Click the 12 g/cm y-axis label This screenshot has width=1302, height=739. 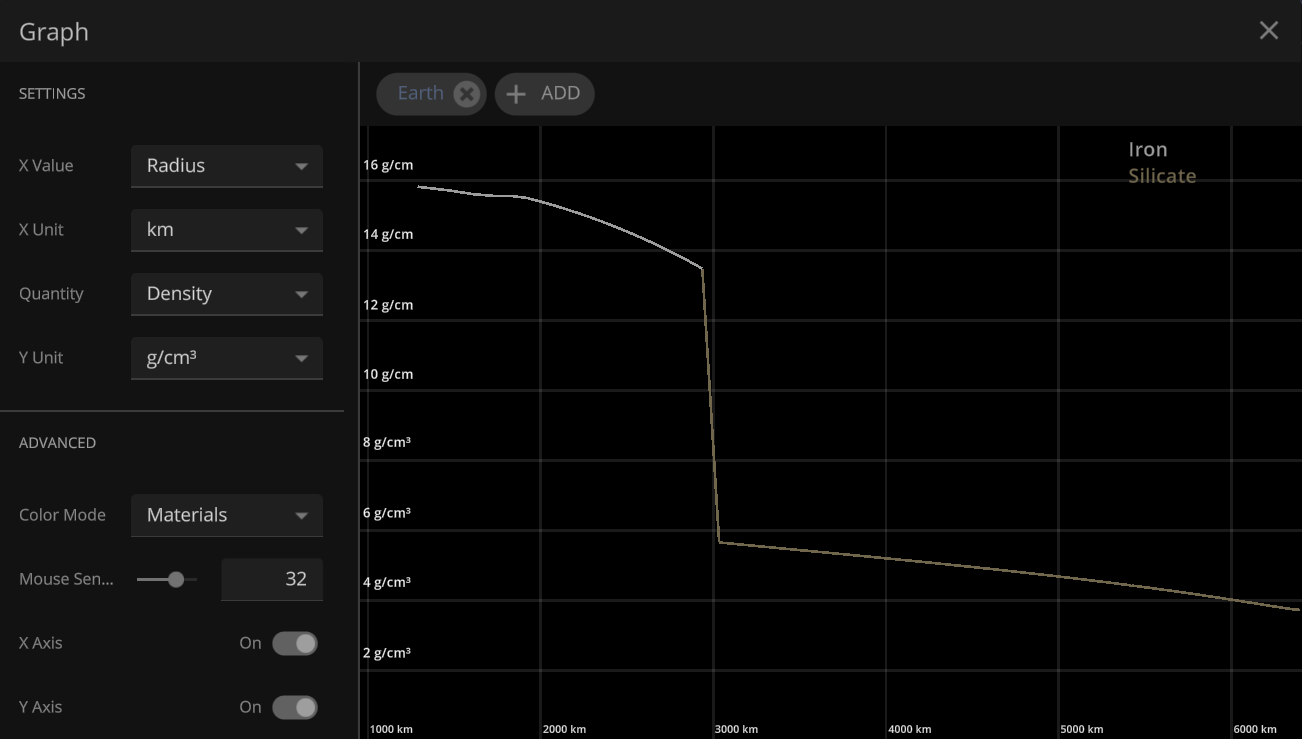pyautogui.click(x=388, y=305)
